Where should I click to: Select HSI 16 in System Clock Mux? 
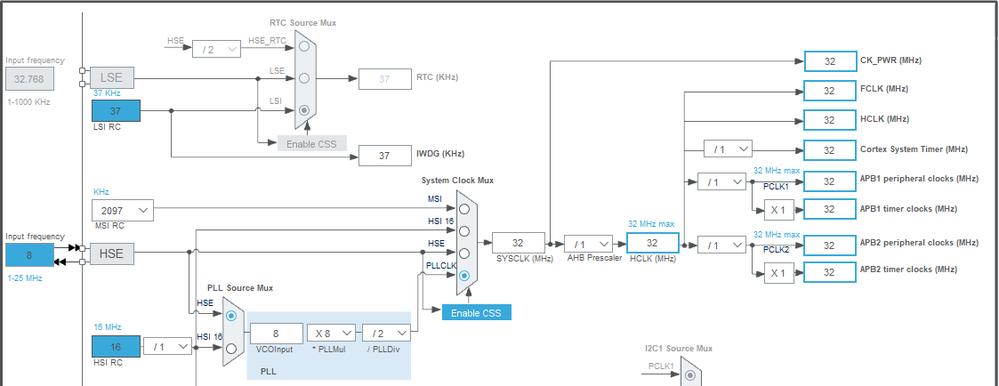coord(464,231)
